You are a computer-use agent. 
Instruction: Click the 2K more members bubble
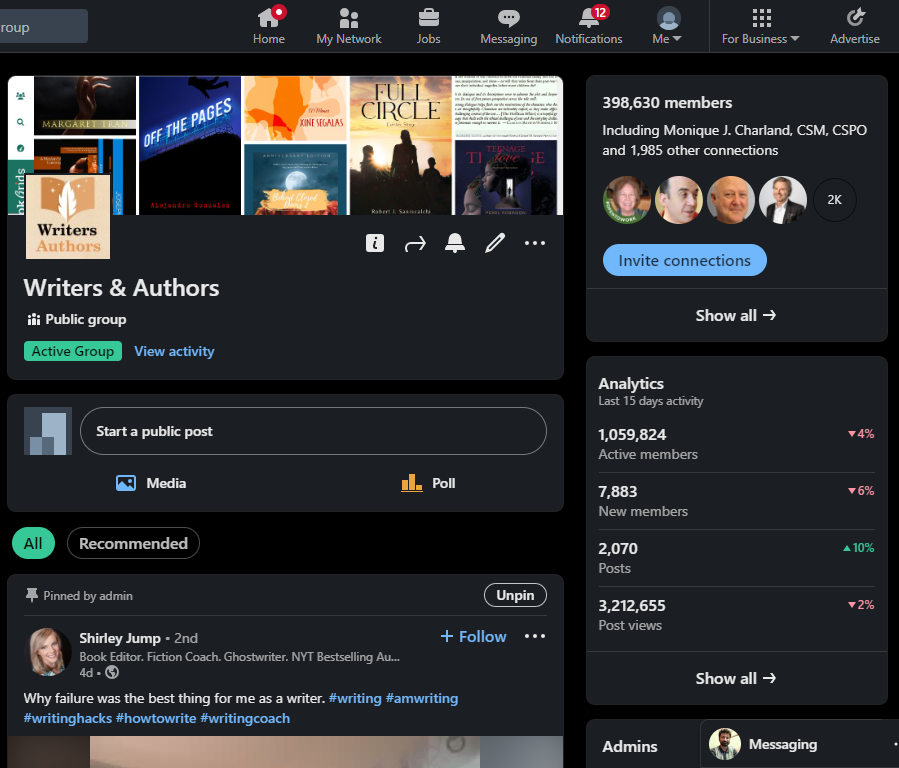click(x=835, y=200)
